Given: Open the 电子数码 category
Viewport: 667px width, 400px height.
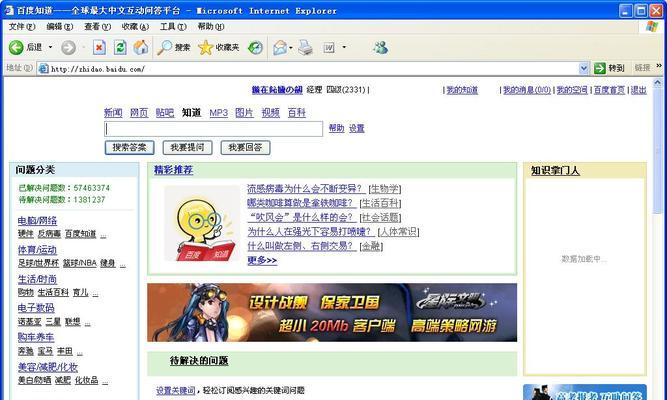Looking at the screenshot, I should pyautogui.click(x=36, y=308).
